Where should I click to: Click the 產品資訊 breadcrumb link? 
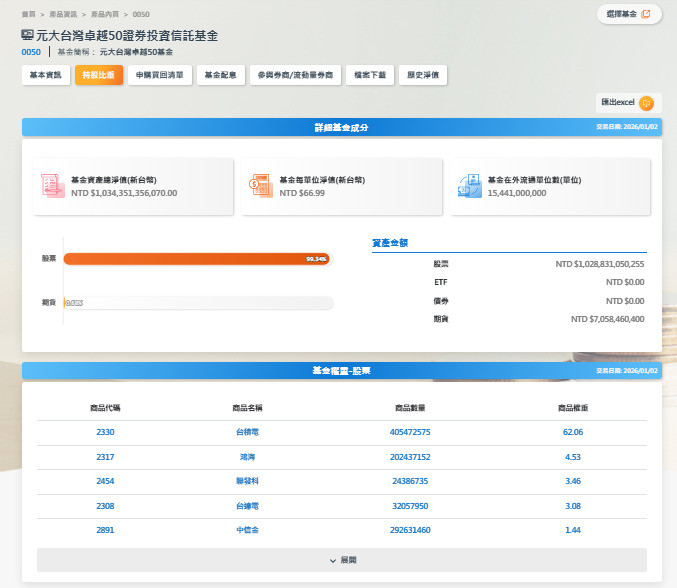coord(64,15)
